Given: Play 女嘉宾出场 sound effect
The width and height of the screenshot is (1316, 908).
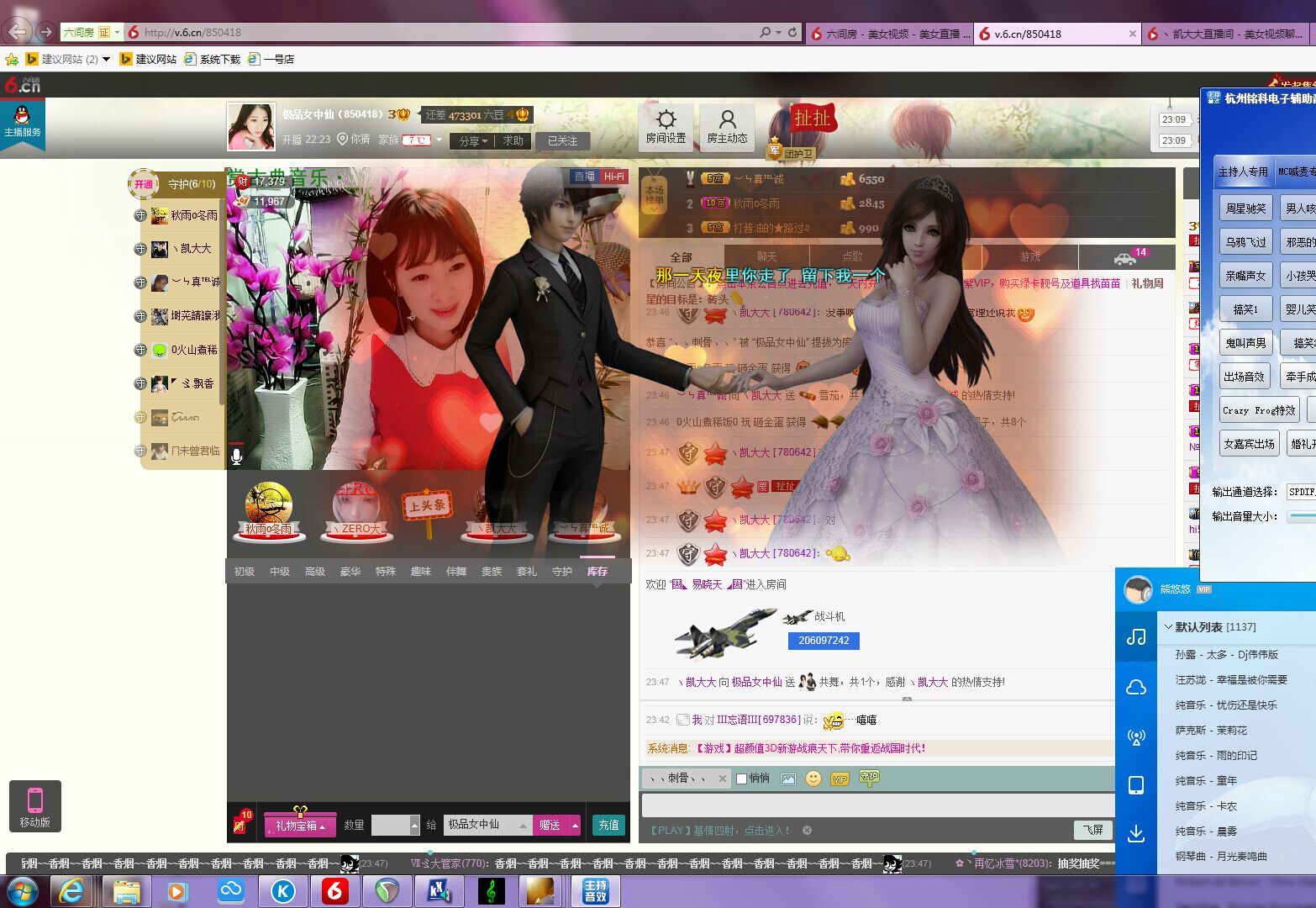Looking at the screenshot, I should [x=1249, y=444].
